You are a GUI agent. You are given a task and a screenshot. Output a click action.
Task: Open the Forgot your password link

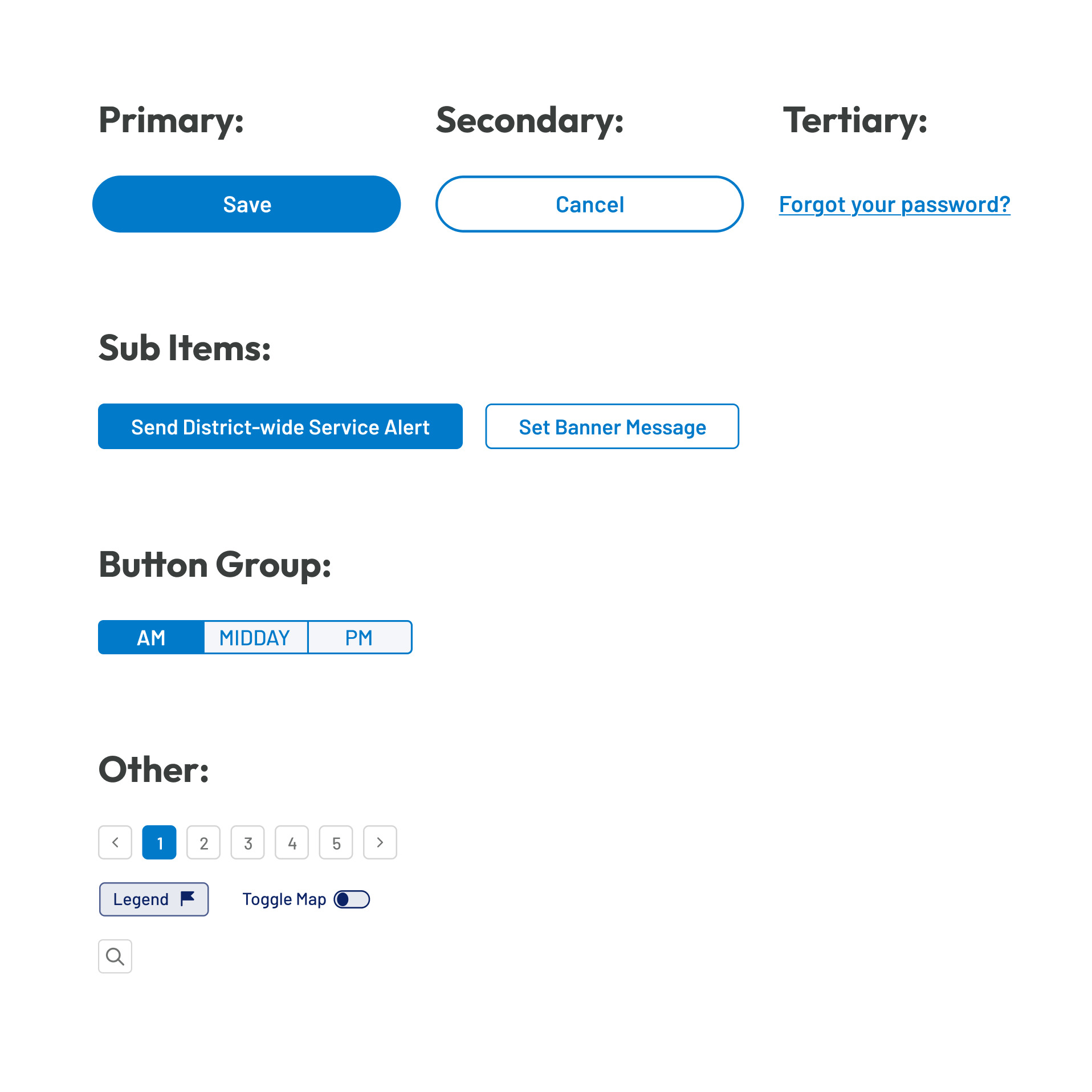click(894, 204)
